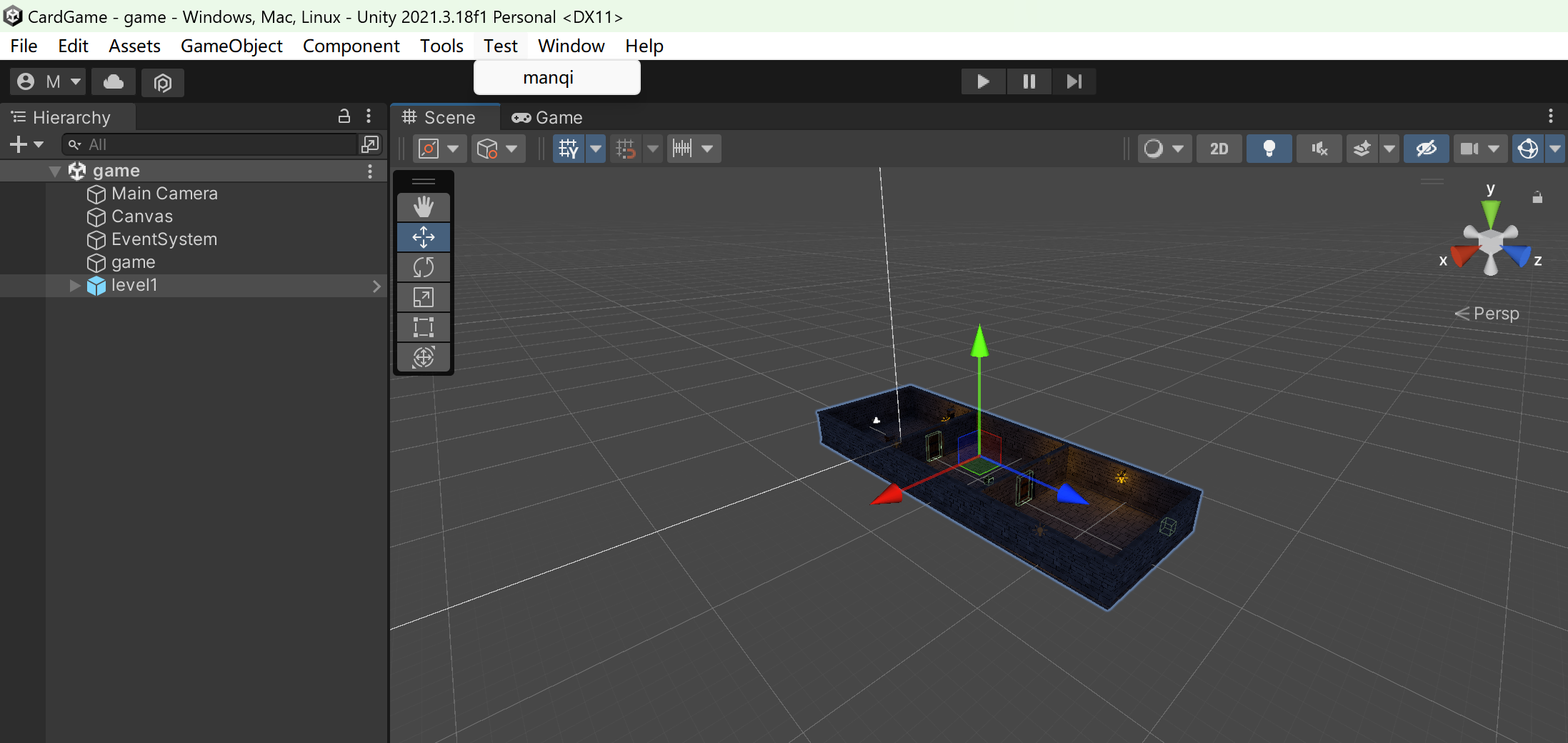
Task: Select the Rotate tool
Action: coord(424,267)
